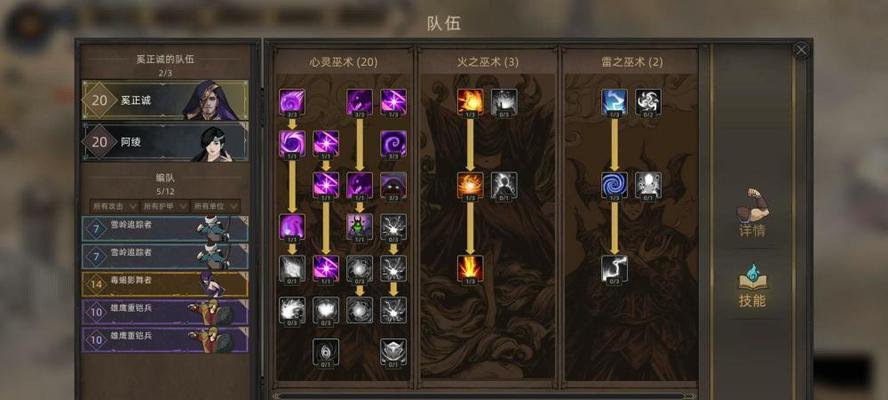Screen dimensions: 888x400
Task: Choose the bottom flame skill in fire tree
Action: tap(471, 268)
